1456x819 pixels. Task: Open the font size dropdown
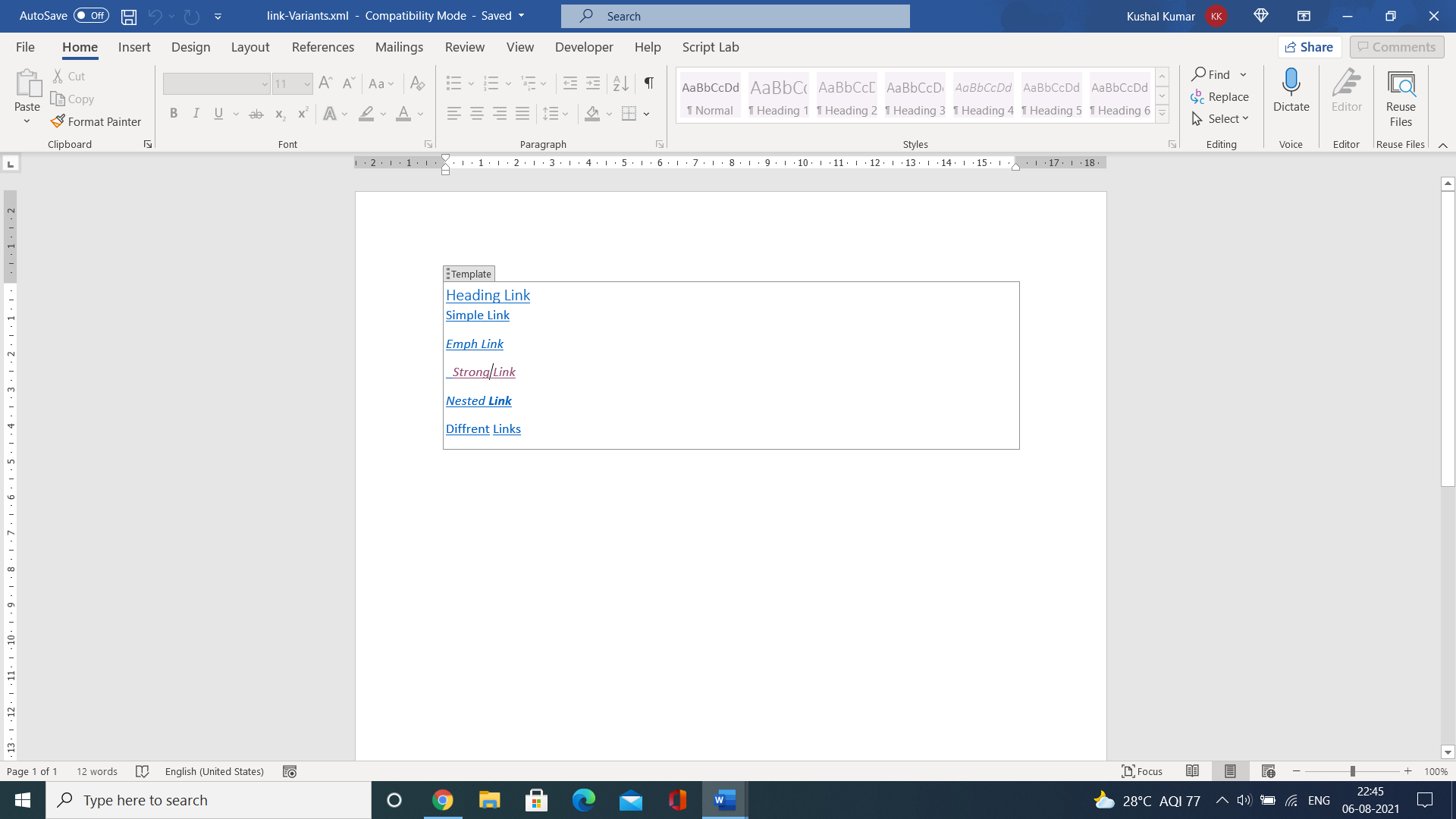point(307,83)
